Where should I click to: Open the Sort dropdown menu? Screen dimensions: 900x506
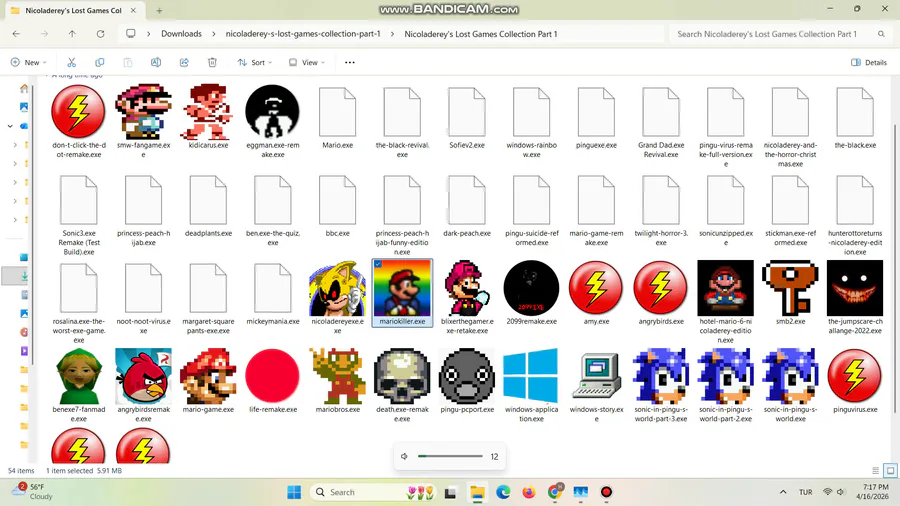[x=255, y=62]
